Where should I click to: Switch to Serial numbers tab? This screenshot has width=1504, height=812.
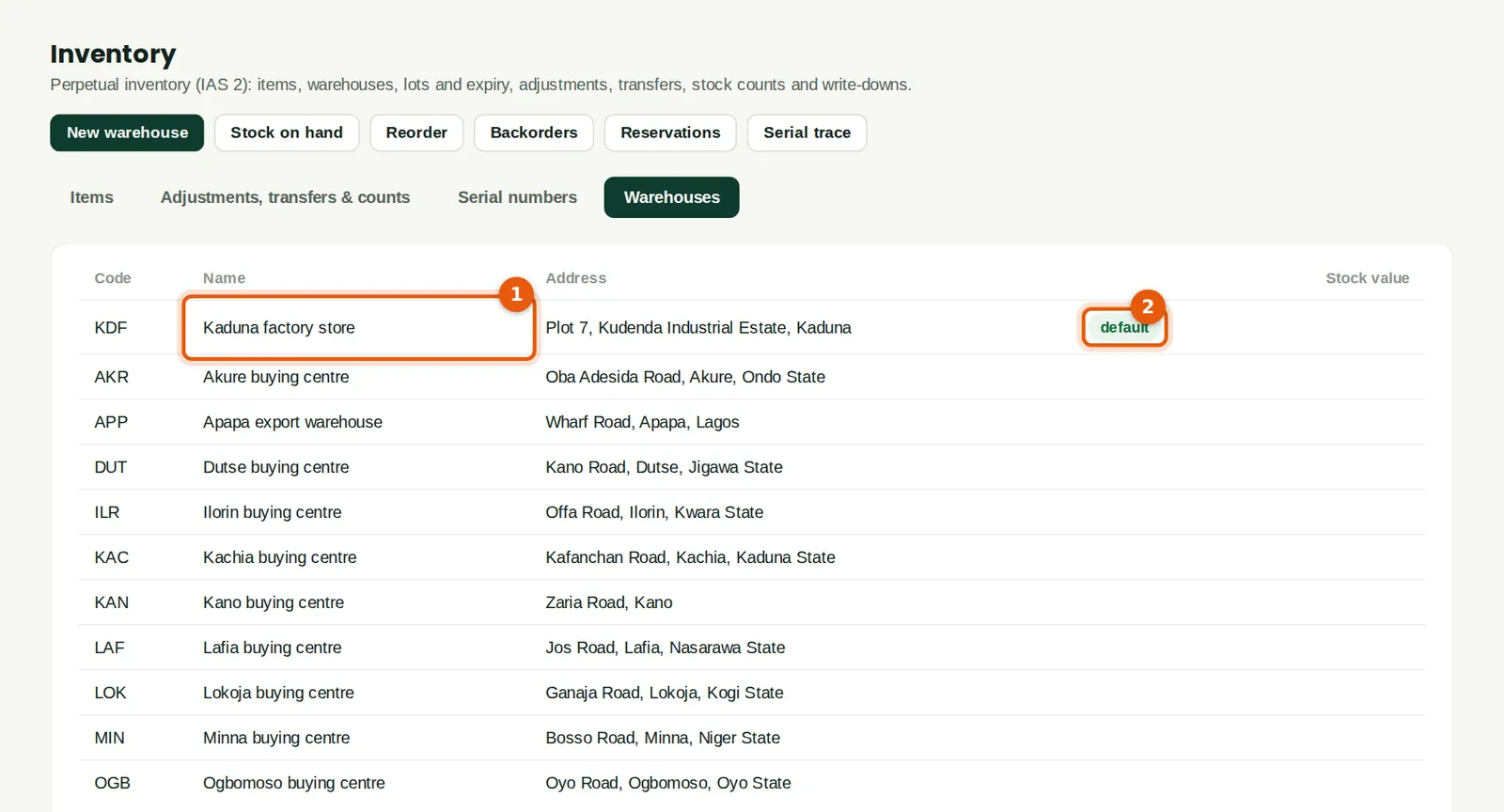pyautogui.click(x=517, y=197)
